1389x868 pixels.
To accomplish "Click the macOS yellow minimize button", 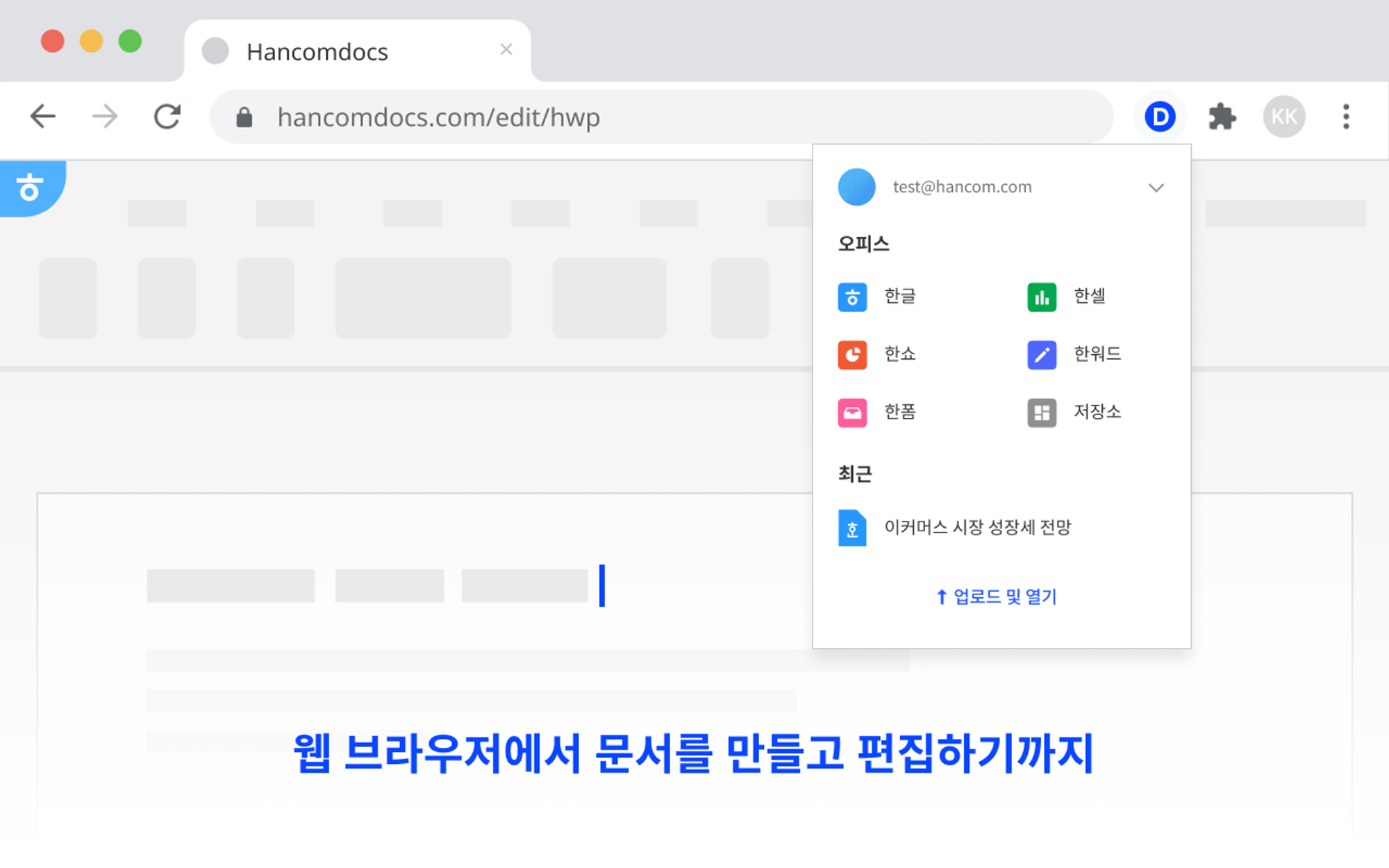I will click(x=91, y=41).
